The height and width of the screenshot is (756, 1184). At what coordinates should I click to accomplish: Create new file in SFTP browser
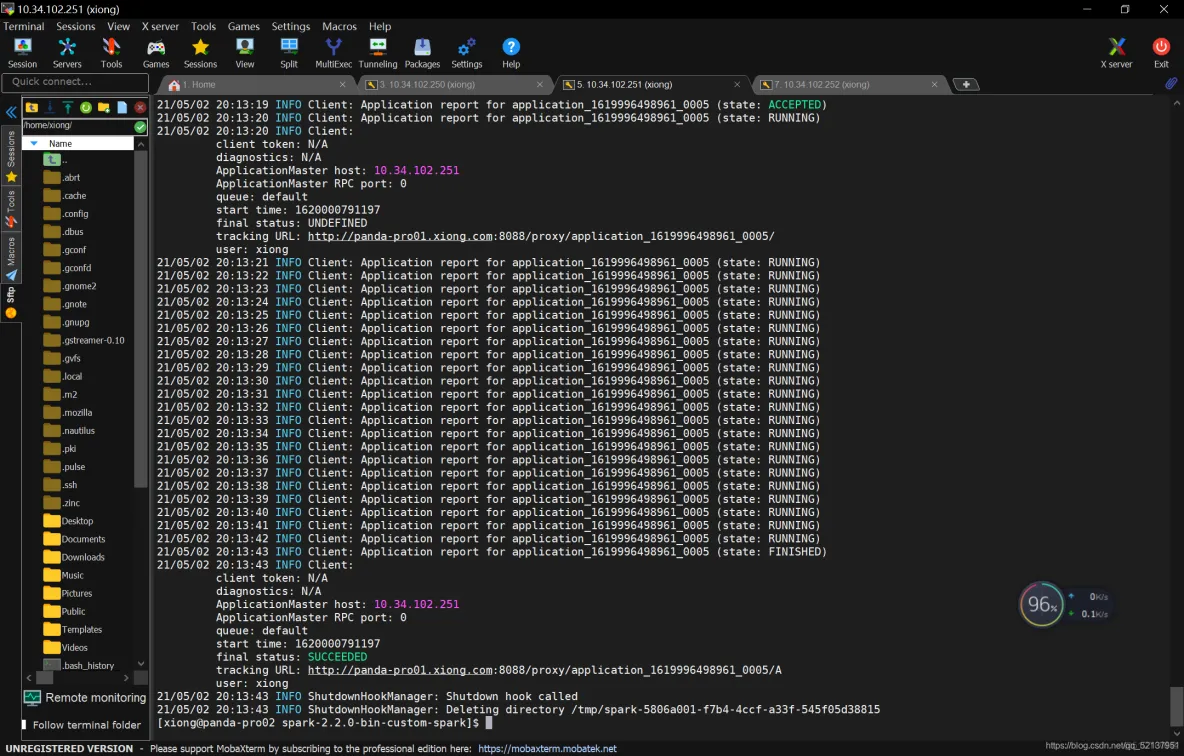(122, 107)
